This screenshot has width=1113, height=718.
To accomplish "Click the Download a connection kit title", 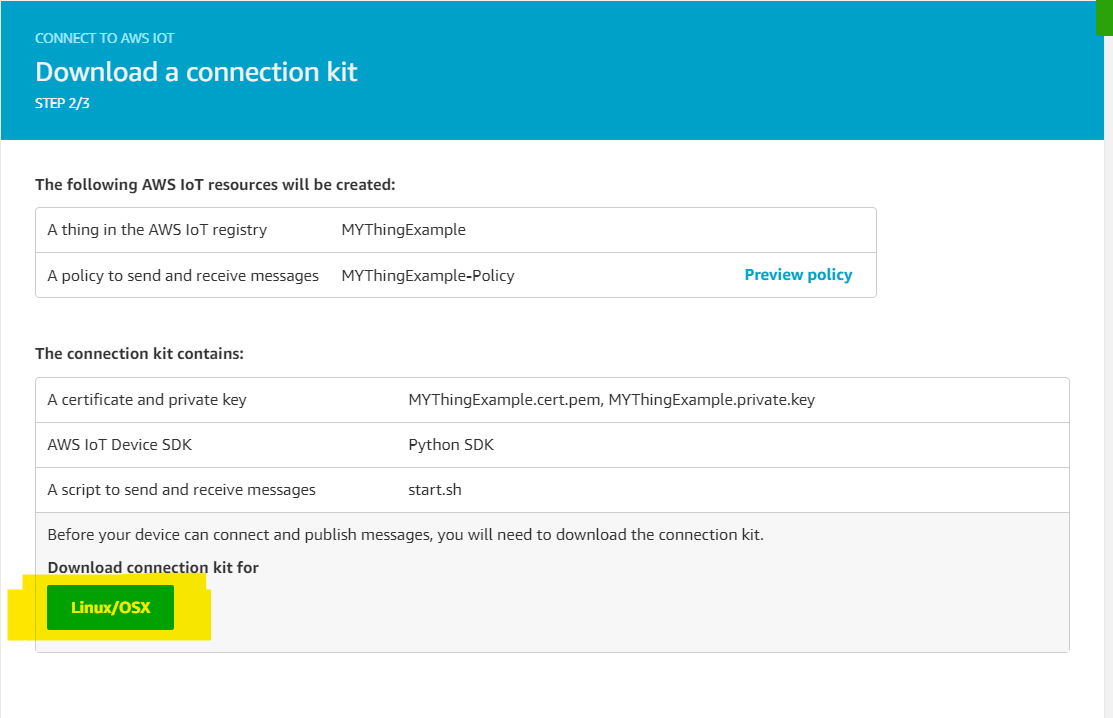I will coord(196,72).
